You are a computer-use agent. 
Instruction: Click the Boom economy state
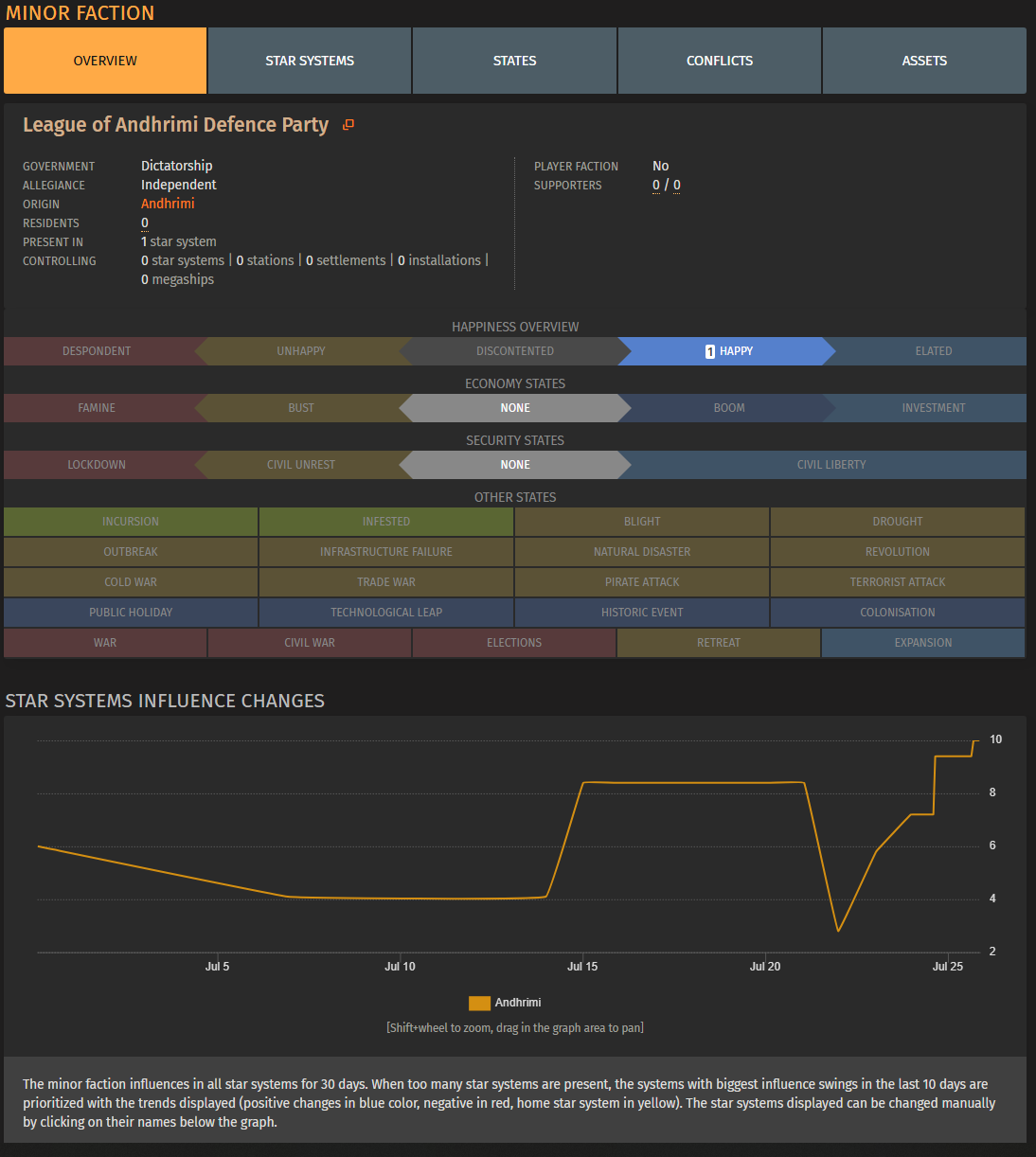pos(728,408)
